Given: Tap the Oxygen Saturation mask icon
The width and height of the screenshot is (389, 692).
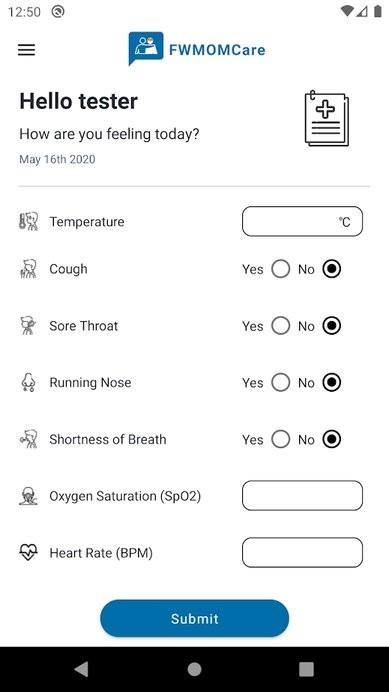Looking at the screenshot, I should 28,496.
